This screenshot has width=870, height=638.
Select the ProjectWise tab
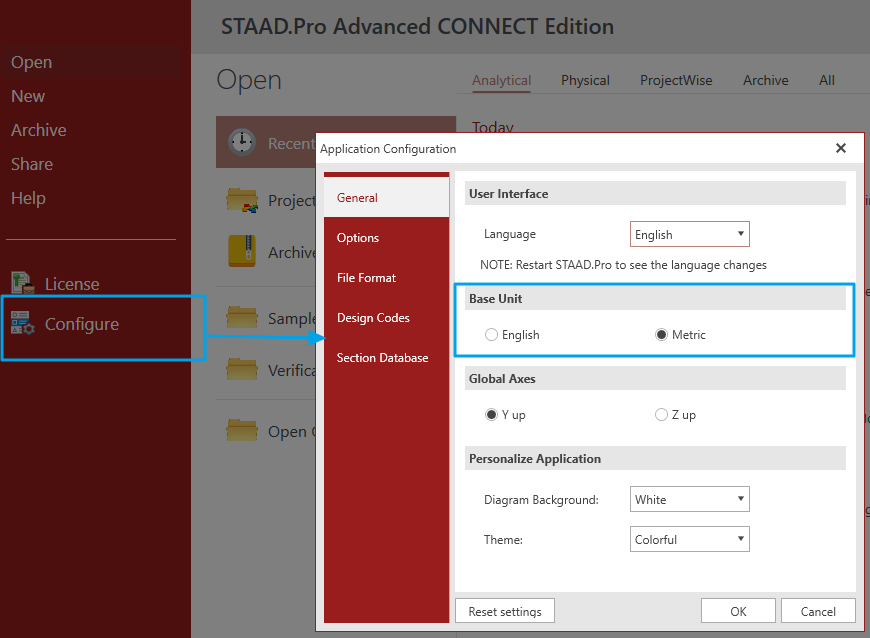(676, 80)
